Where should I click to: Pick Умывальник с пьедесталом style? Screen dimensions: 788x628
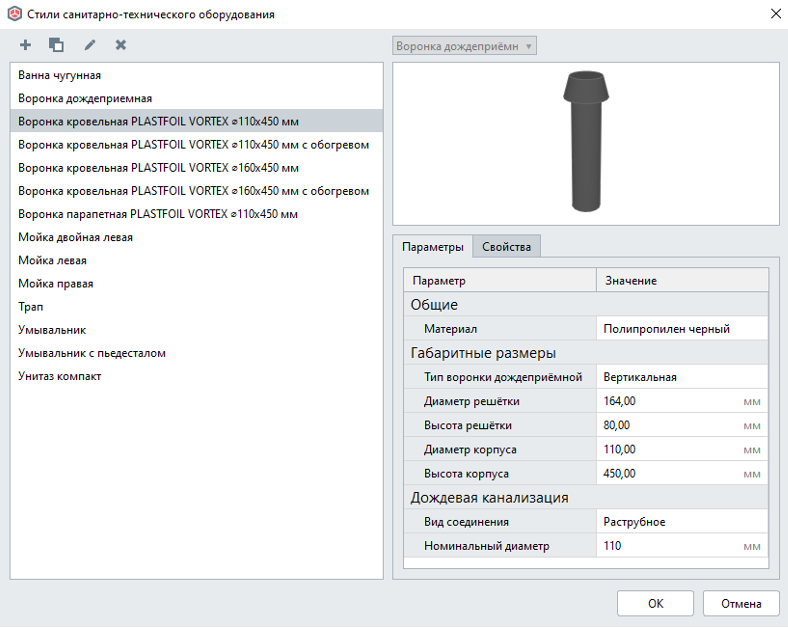click(x=92, y=353)
